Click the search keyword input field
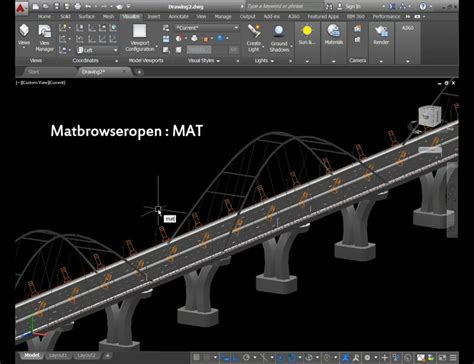 coord(284,6)
